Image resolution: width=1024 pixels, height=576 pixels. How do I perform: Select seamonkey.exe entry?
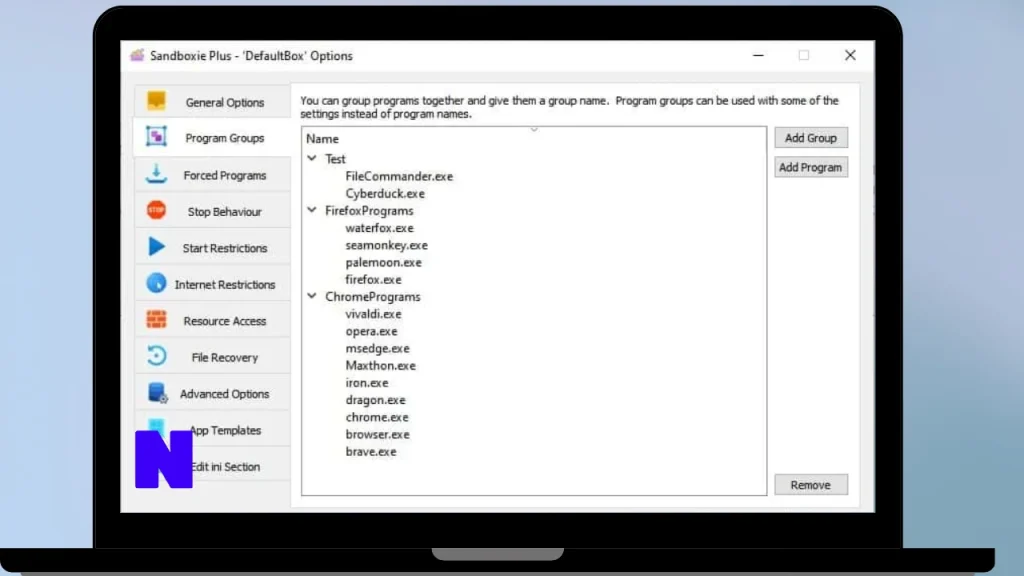pos(387,245)
